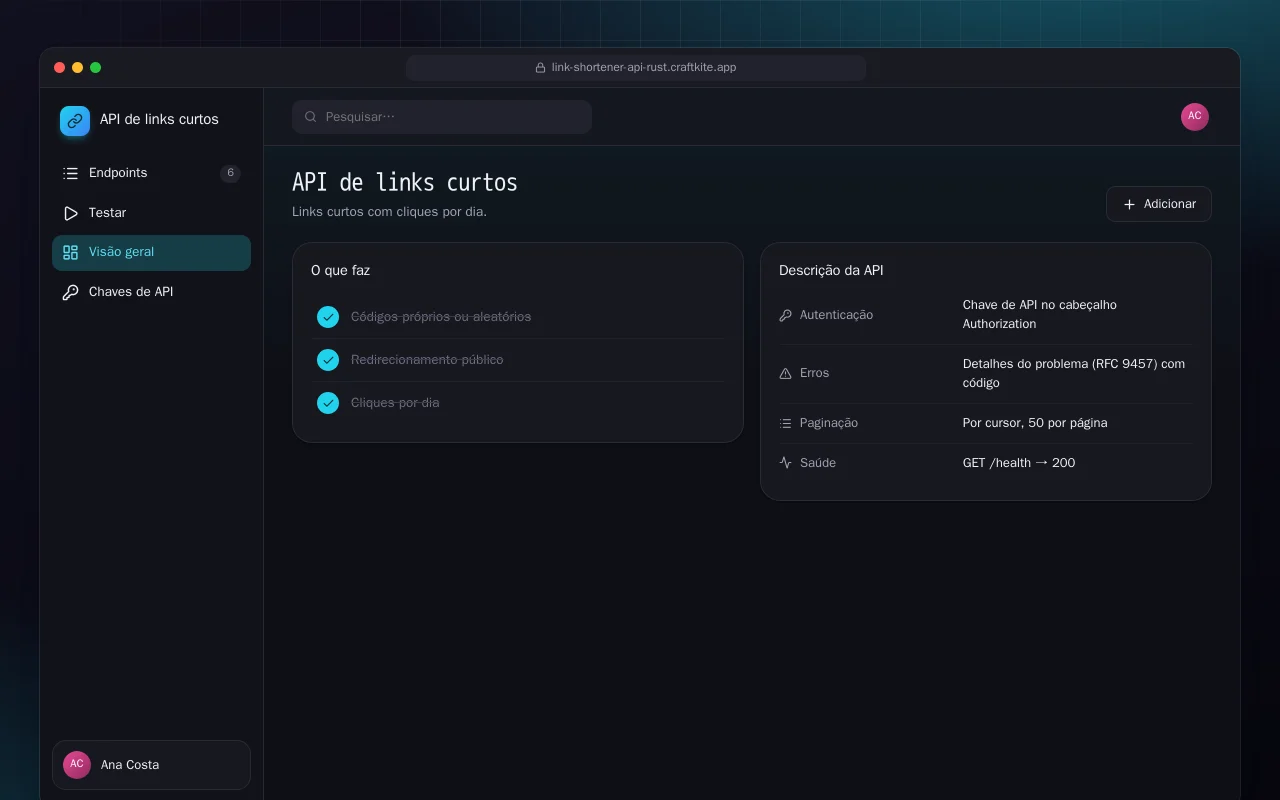The width and height of the screenshot is (1280, 800).
Task: Click the Endpoints count badge 6
Action: tap(230, 173)
